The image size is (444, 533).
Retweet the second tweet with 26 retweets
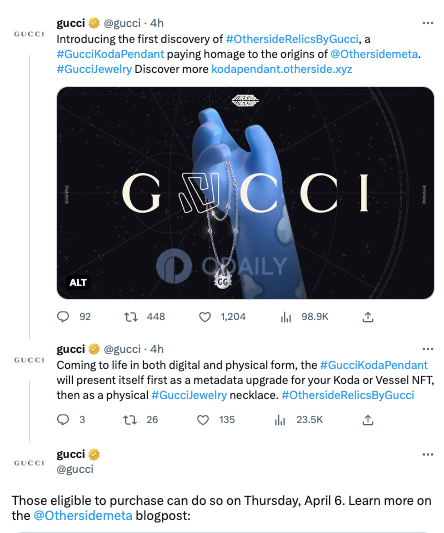coord(130,420)
